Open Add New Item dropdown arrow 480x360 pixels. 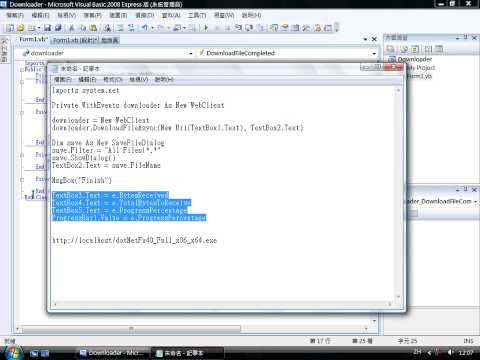click(39, 28)
